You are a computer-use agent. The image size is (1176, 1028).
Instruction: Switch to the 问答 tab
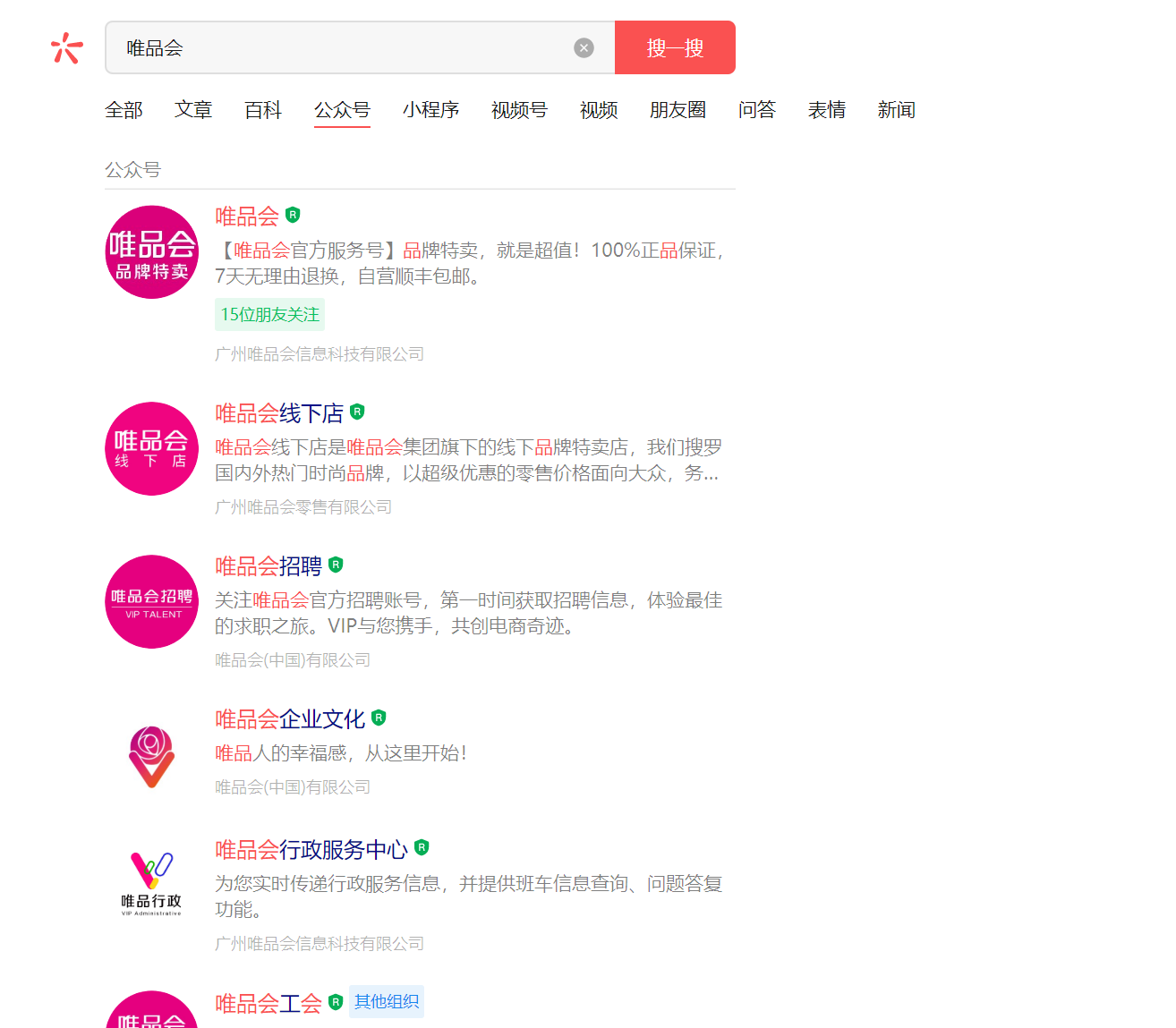coord(757,110)
